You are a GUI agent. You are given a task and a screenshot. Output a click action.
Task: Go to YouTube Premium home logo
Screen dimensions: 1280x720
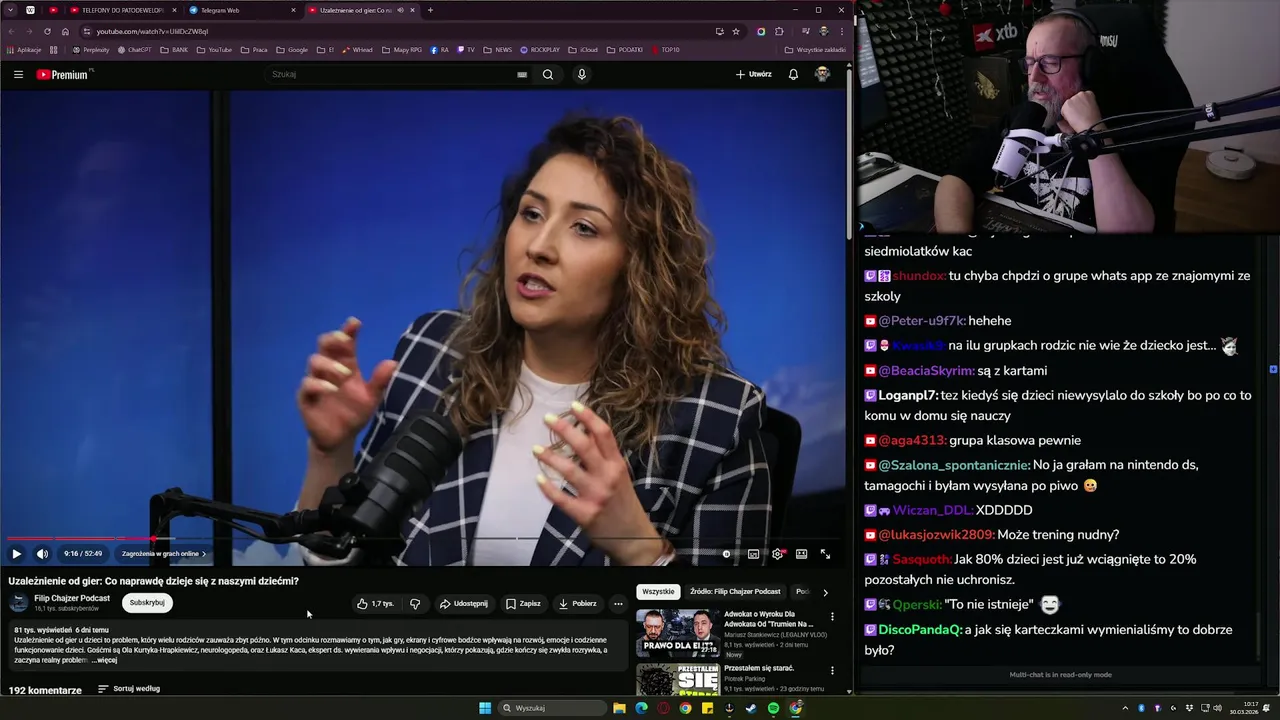point(62,74)
